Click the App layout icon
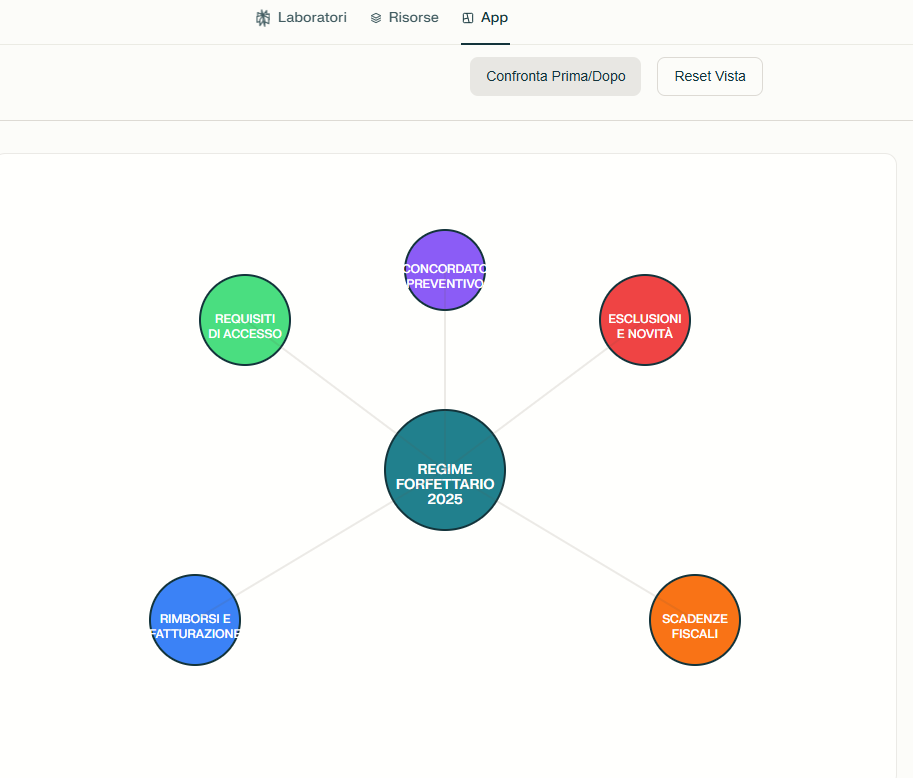The height and width of the screenshot is (778, 913). click(467, 18)
